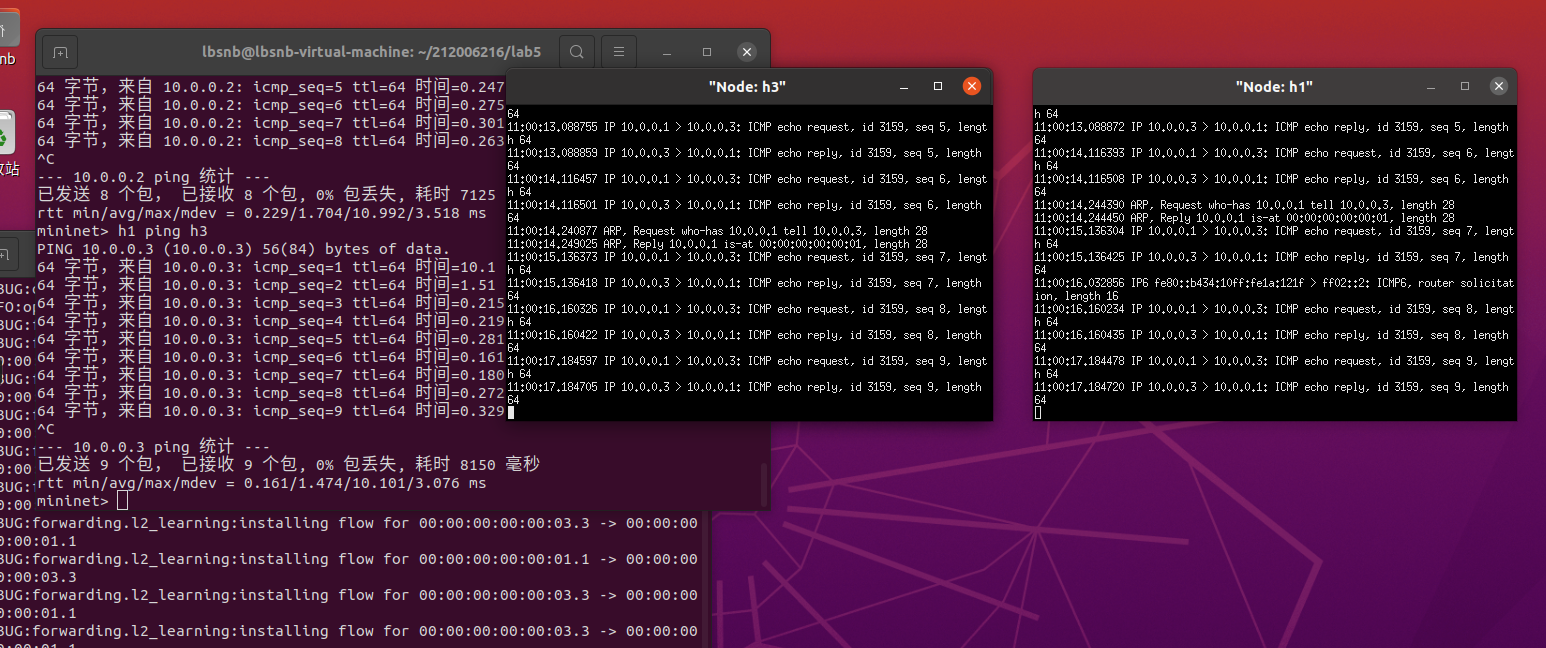Maximize the Node: h3 window
1546x648 pixels.
(x=938, y=87)
